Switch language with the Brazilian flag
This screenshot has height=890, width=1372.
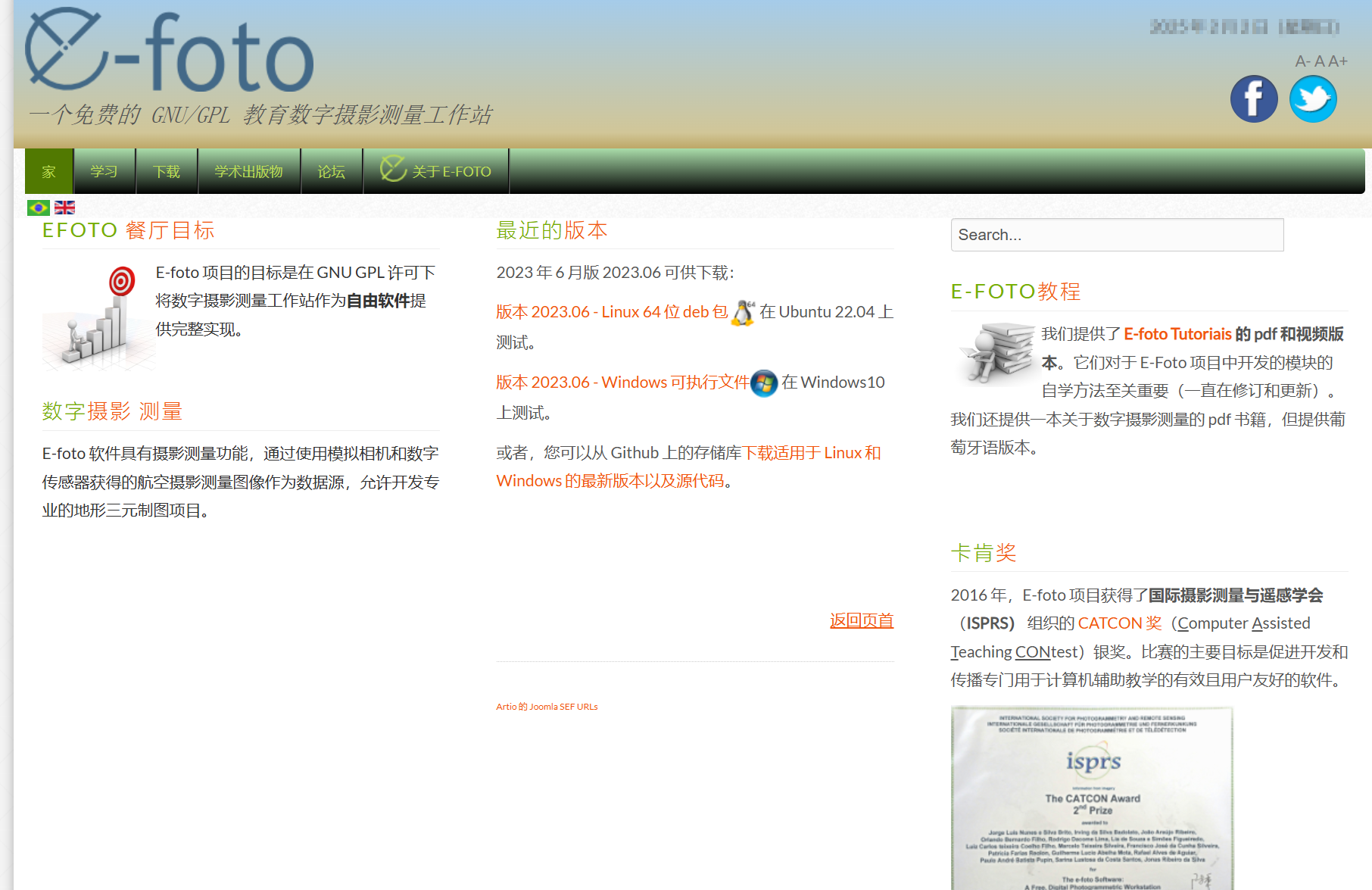coord(39,208)
